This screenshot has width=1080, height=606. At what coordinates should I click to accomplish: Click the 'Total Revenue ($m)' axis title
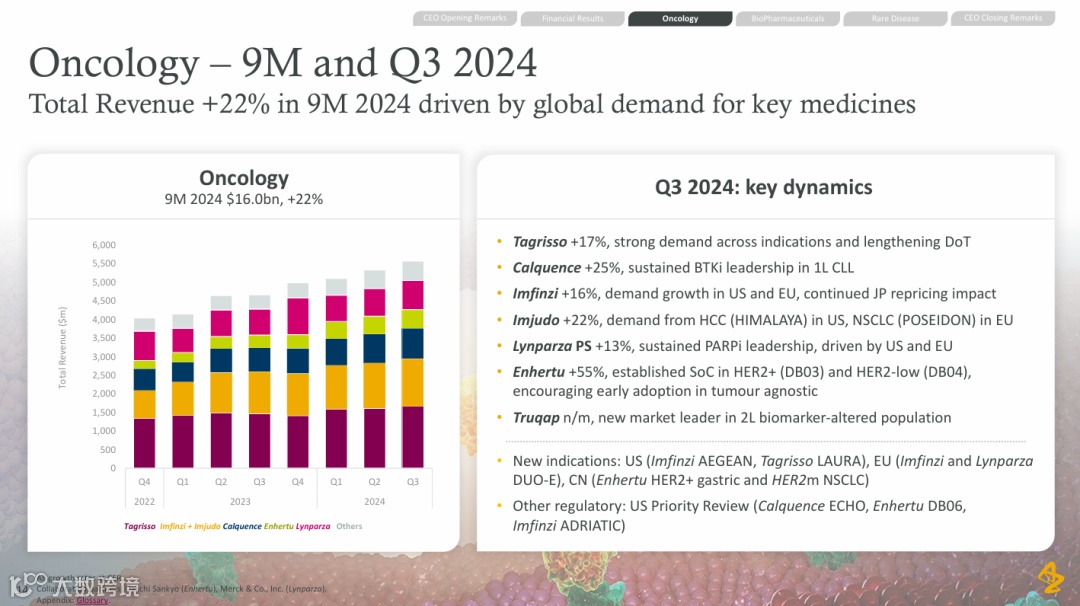[x=62, y=348]
